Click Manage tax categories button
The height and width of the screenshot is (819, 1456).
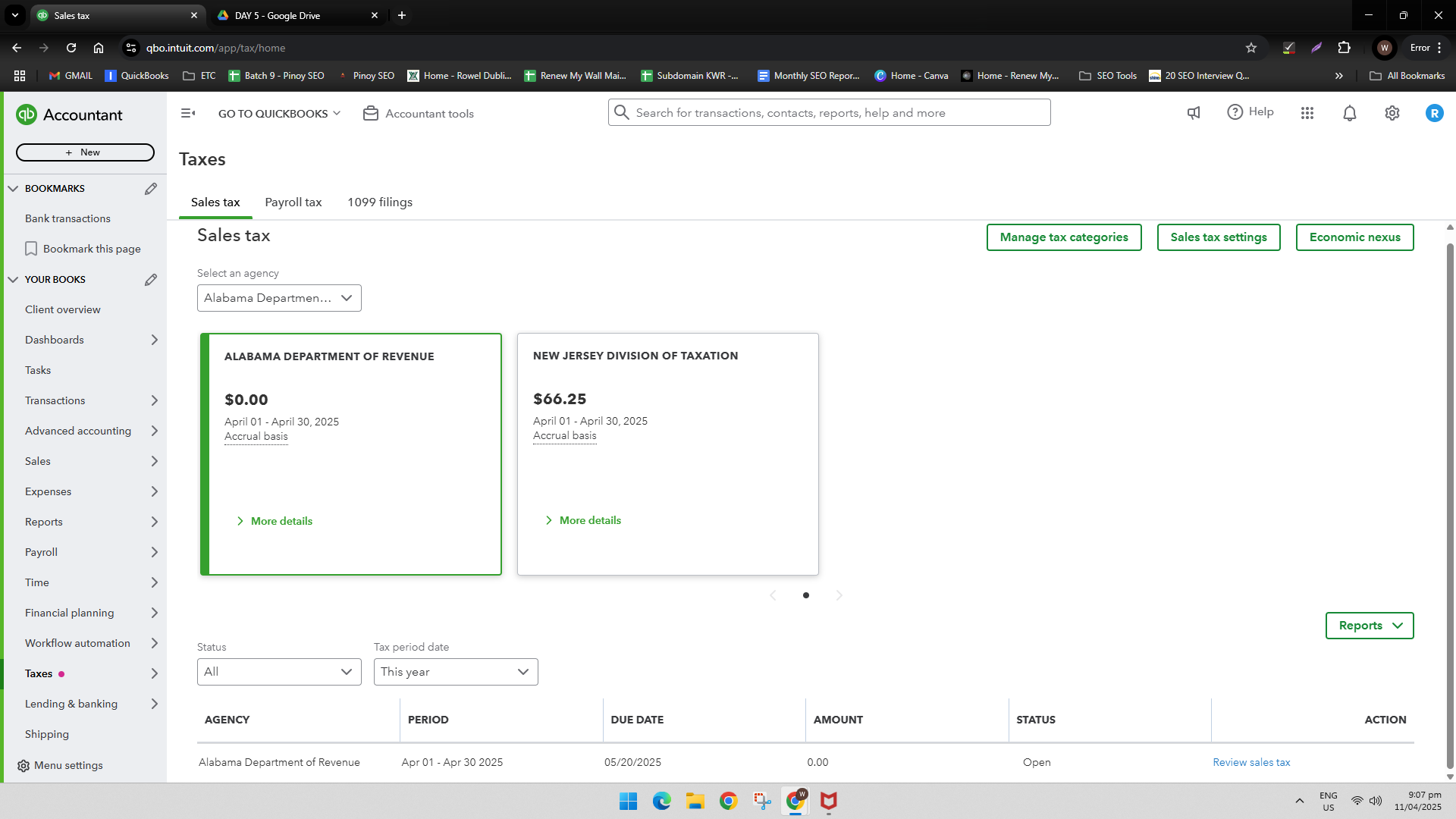point(1064,237)
